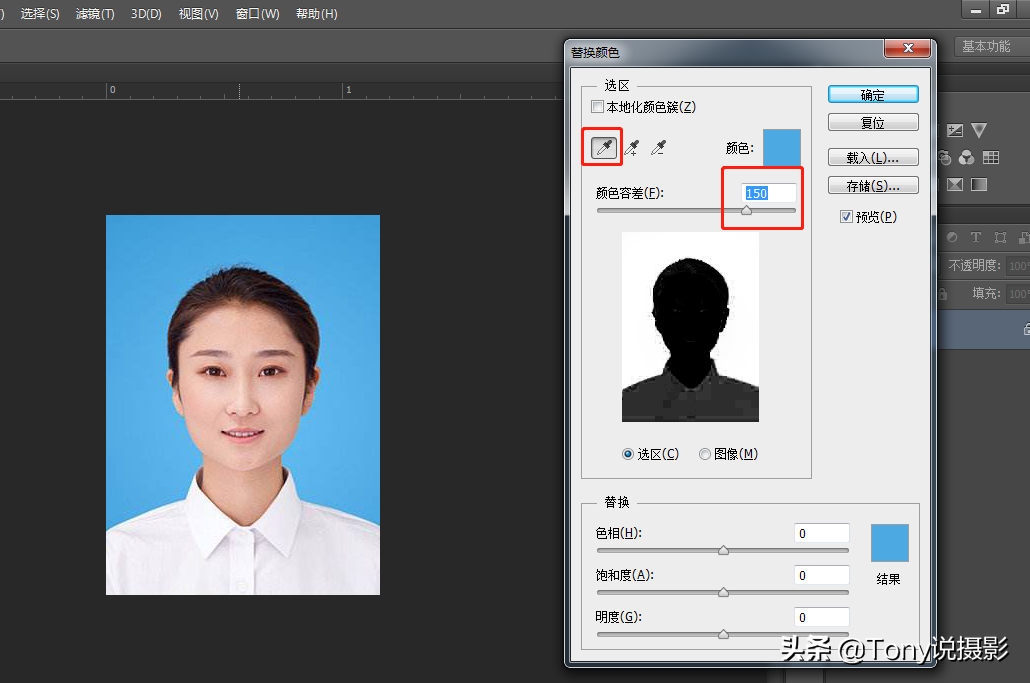
Task: Click the layer fill value box
Action: click(1018, 294)
